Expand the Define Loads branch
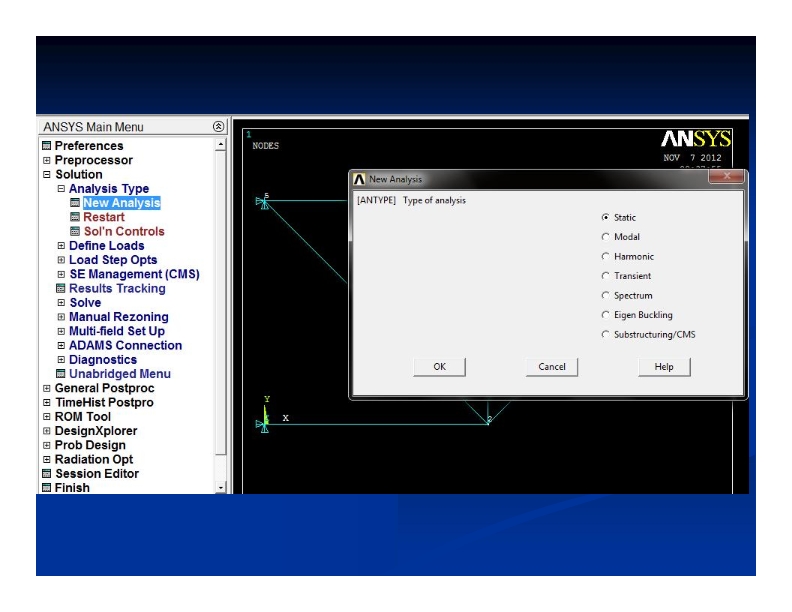 tap(61, 246)
